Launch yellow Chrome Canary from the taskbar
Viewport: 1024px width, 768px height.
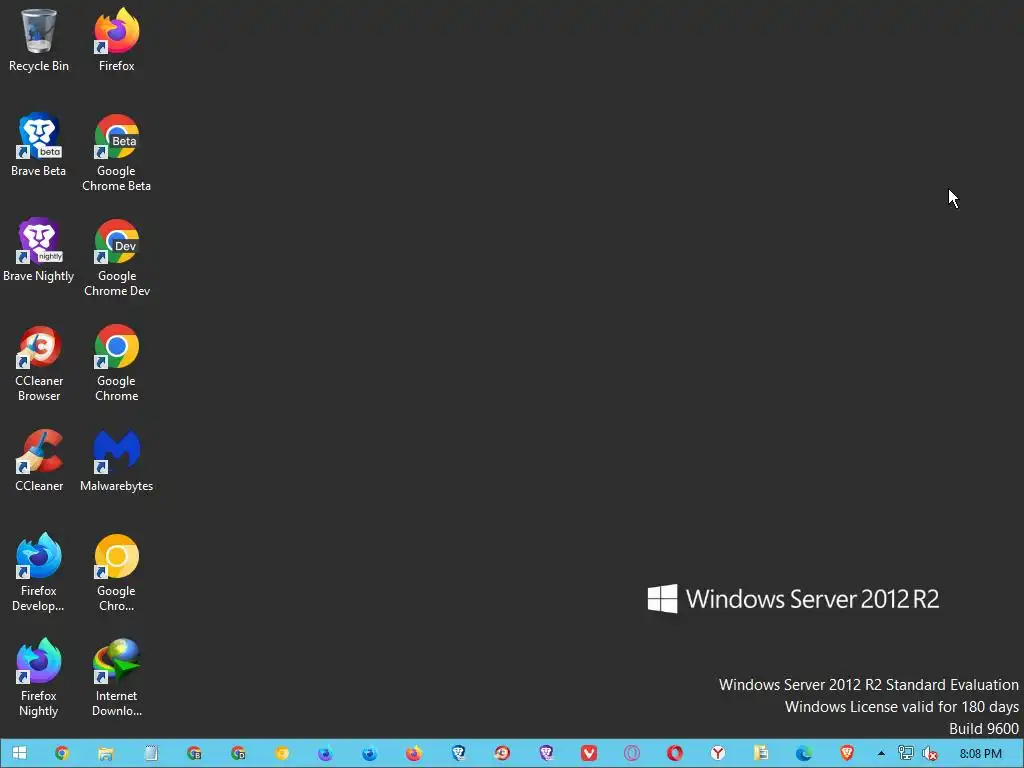coord(281,754)
